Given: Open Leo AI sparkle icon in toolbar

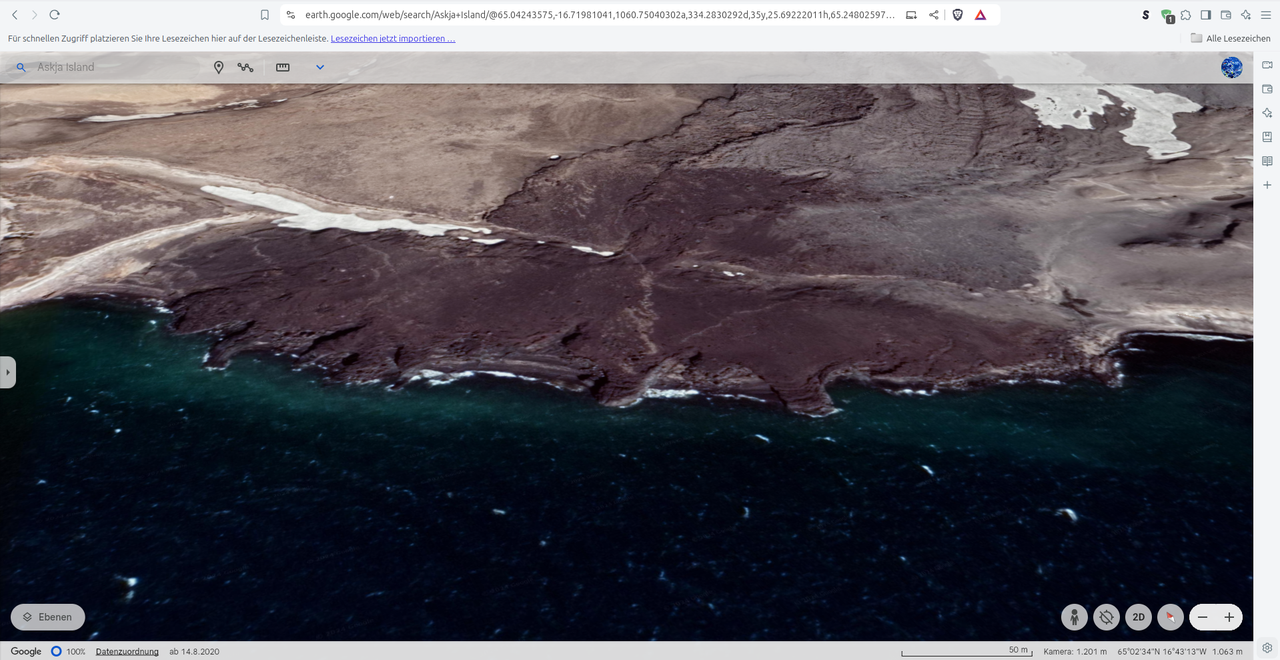Looking at the screenshot, I should (x=1246, y=15).
